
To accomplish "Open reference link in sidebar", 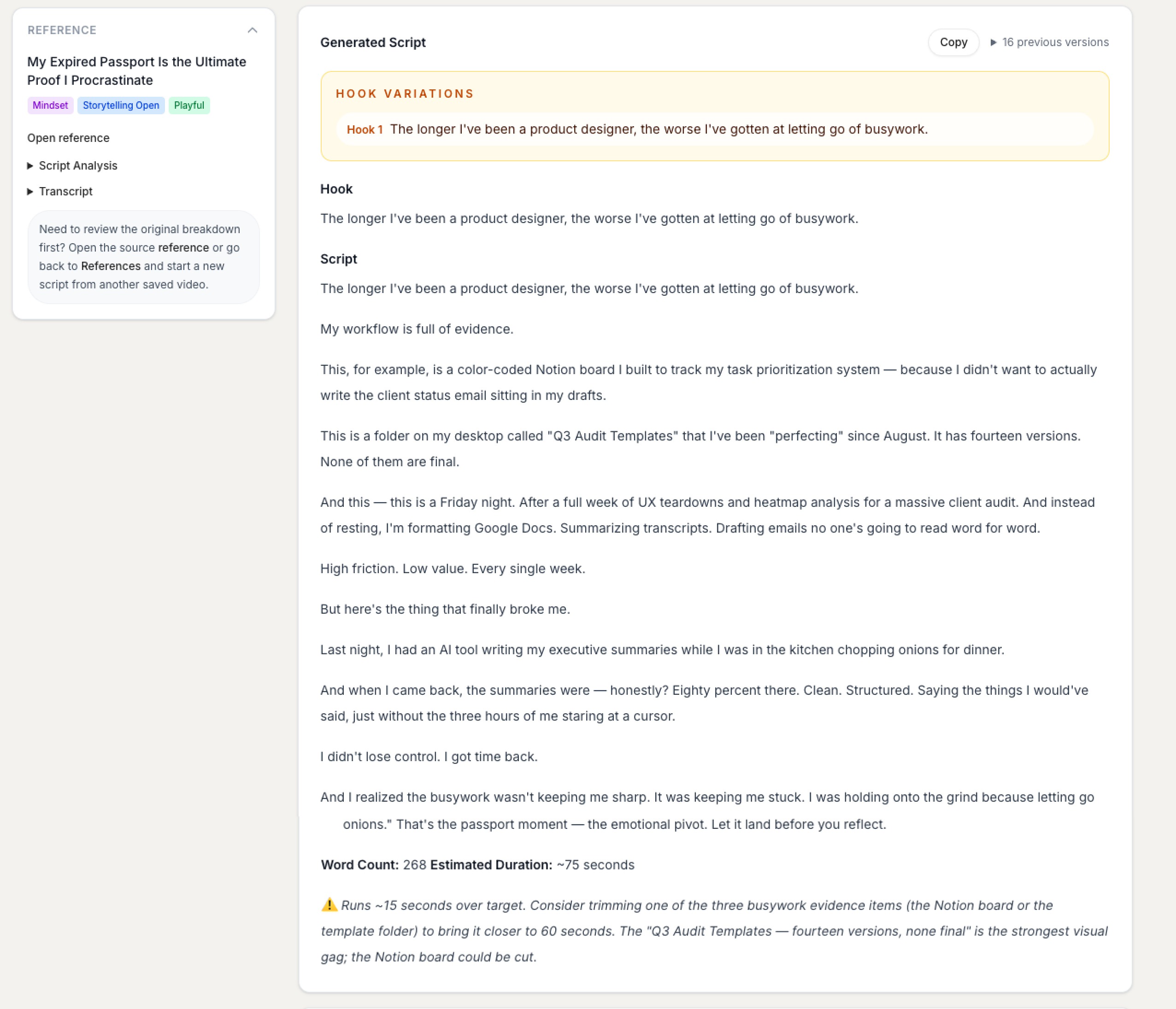I will (68, 138).
